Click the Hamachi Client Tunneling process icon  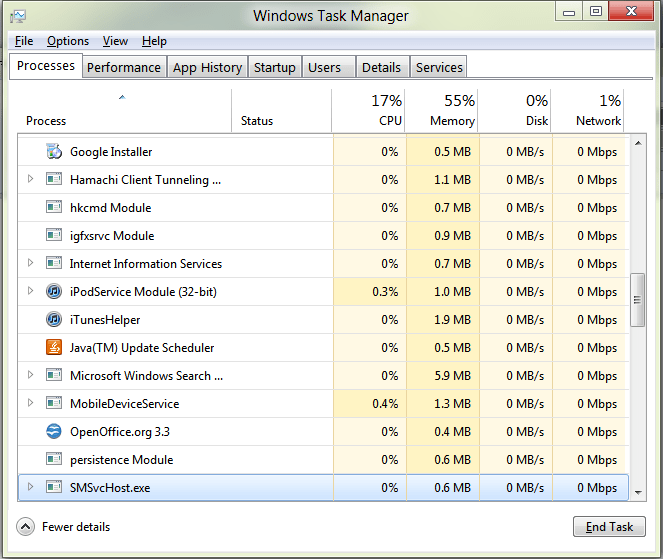click(x=54, y=179)
